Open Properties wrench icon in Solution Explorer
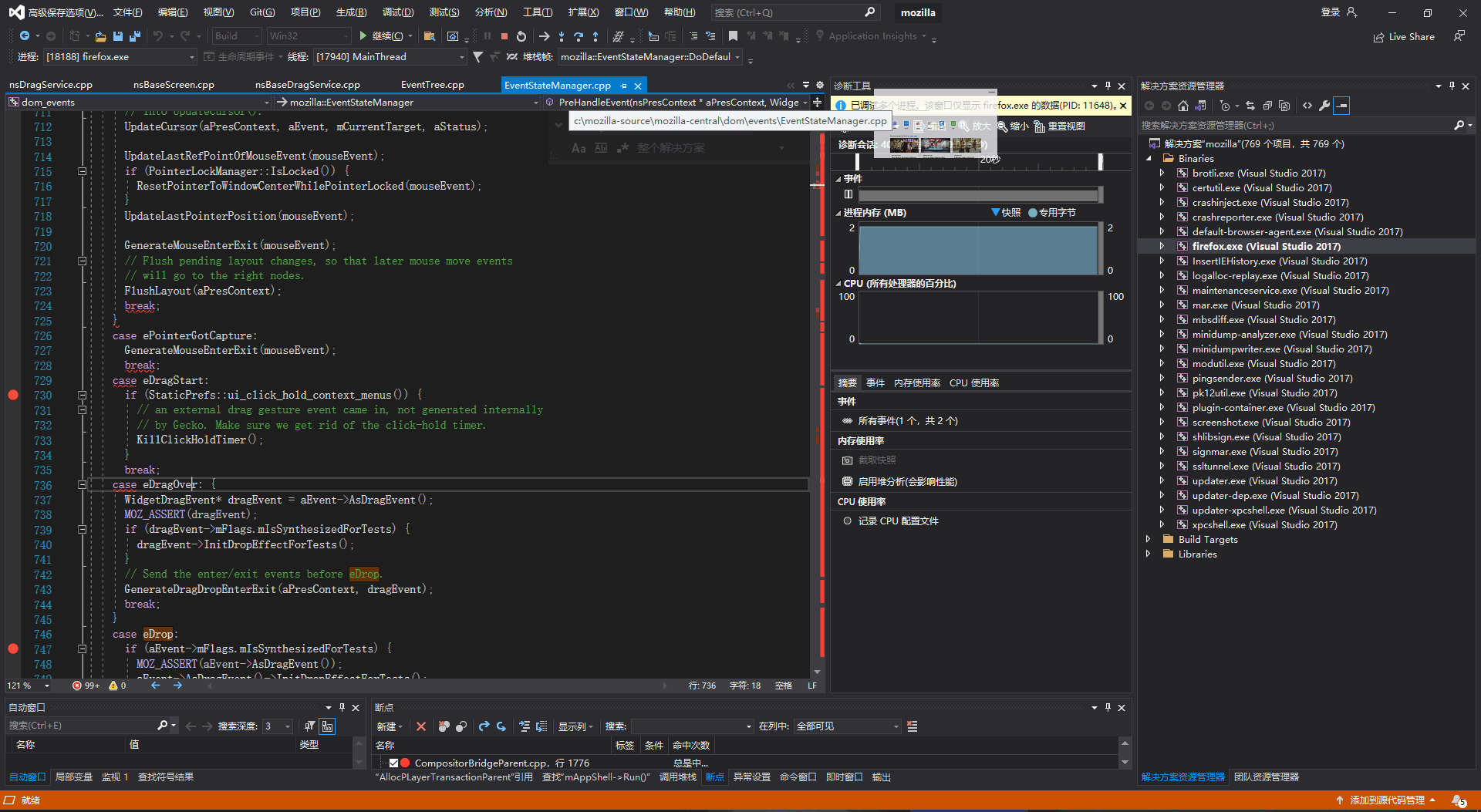 coord(1324,106)
